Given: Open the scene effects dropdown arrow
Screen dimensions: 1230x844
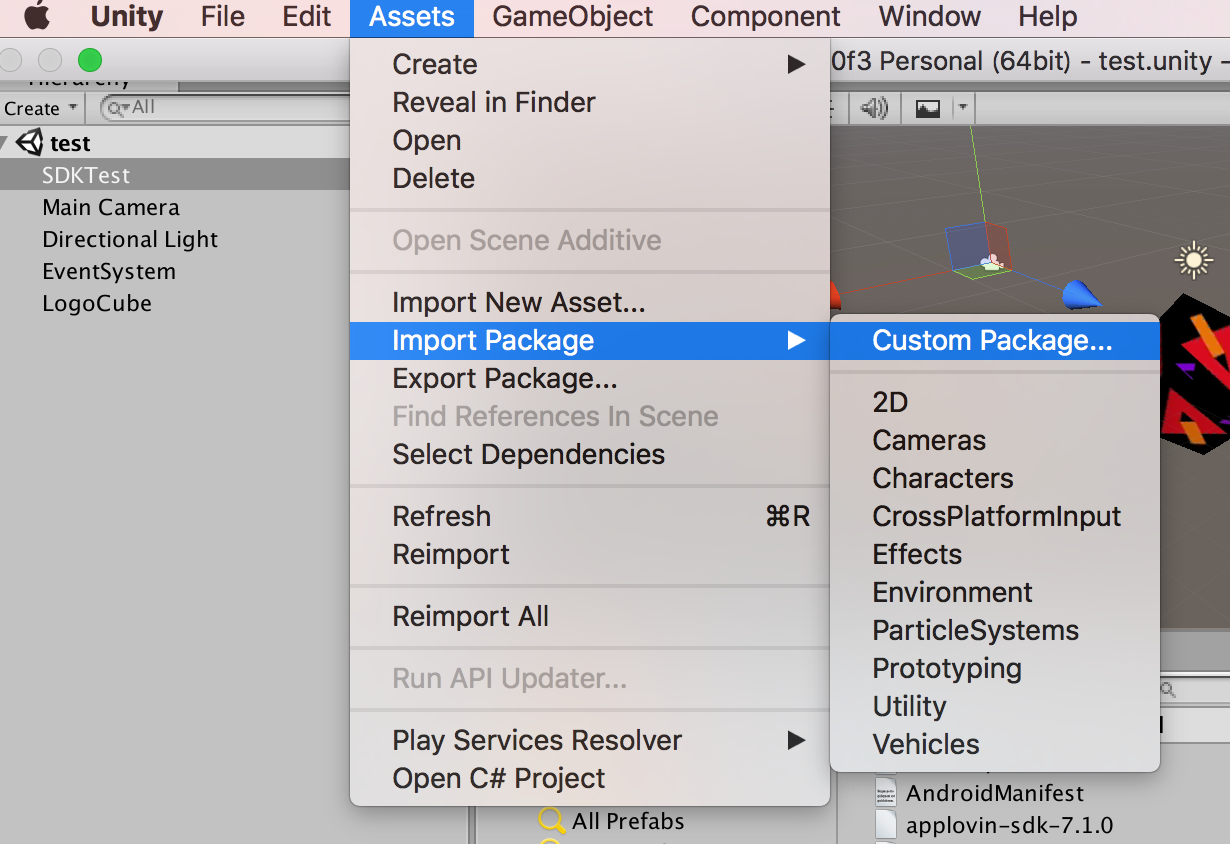Looking at the screenshot, I should click(x=962, y=108).
